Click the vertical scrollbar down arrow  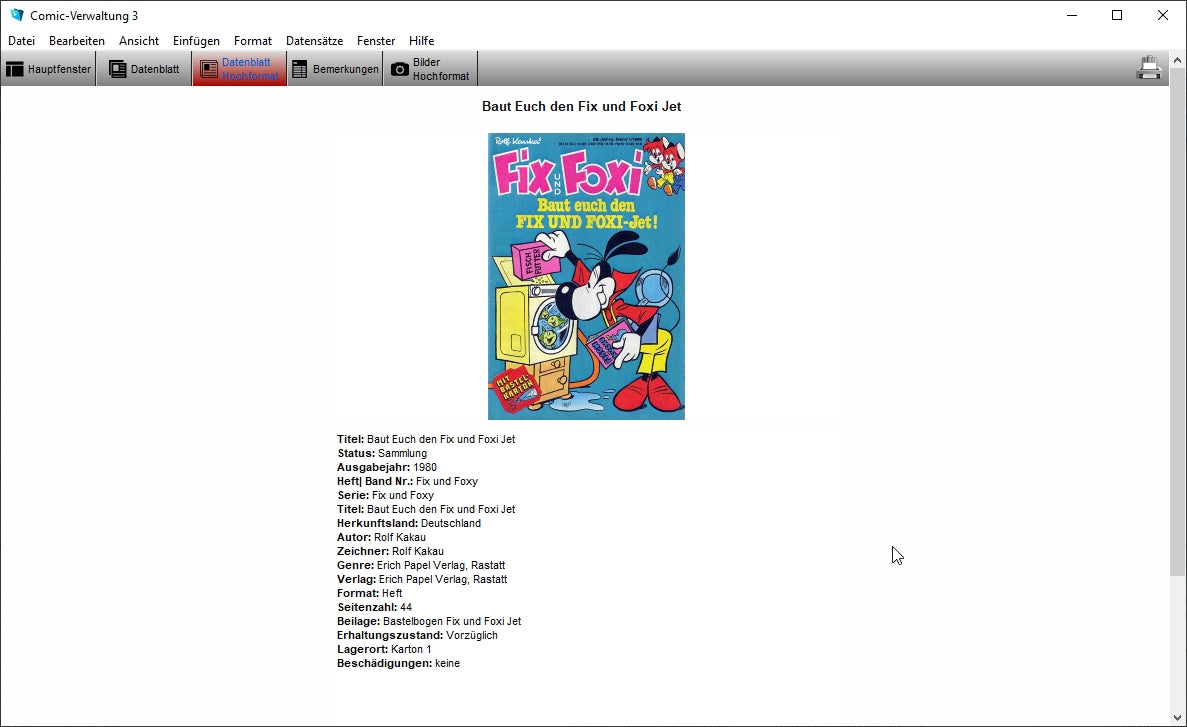(x=1177, y=717)
